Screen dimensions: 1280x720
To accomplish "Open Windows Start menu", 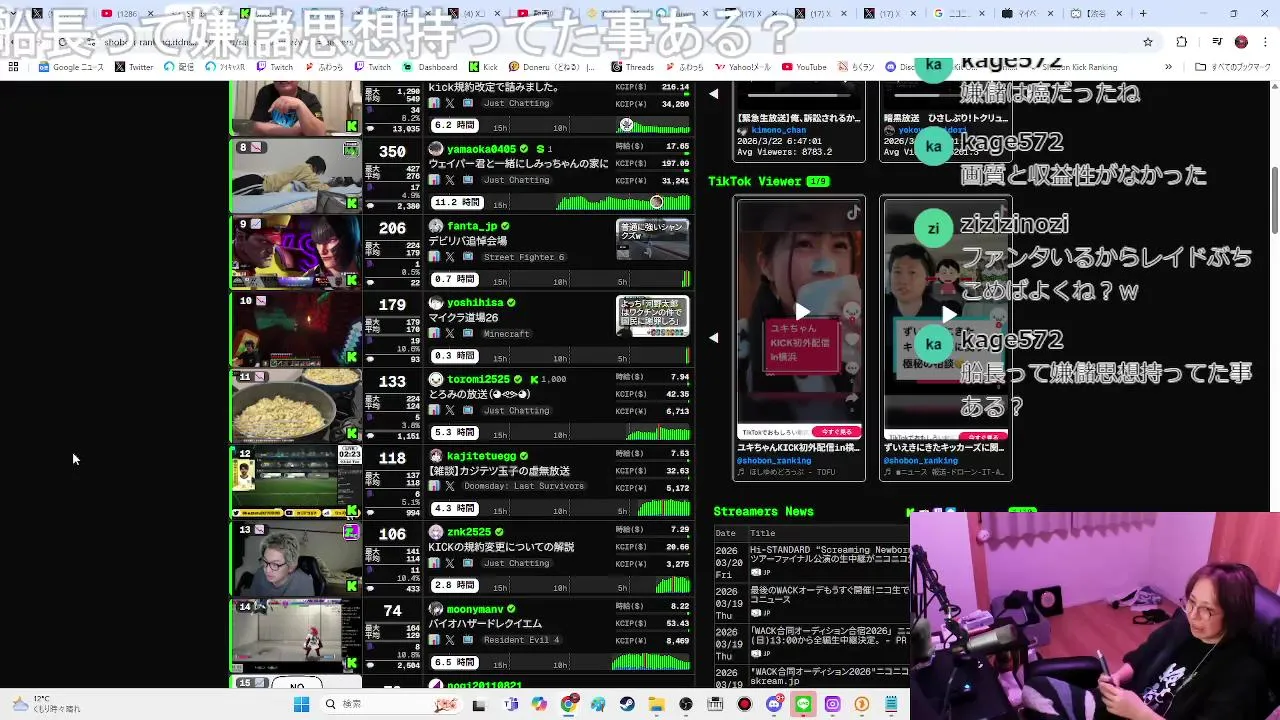I will click(301, 704).
